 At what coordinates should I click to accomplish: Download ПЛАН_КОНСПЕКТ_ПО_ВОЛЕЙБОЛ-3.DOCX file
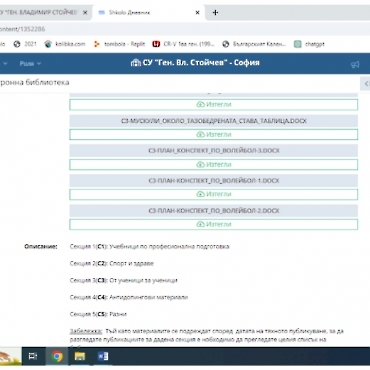(213, 164)
